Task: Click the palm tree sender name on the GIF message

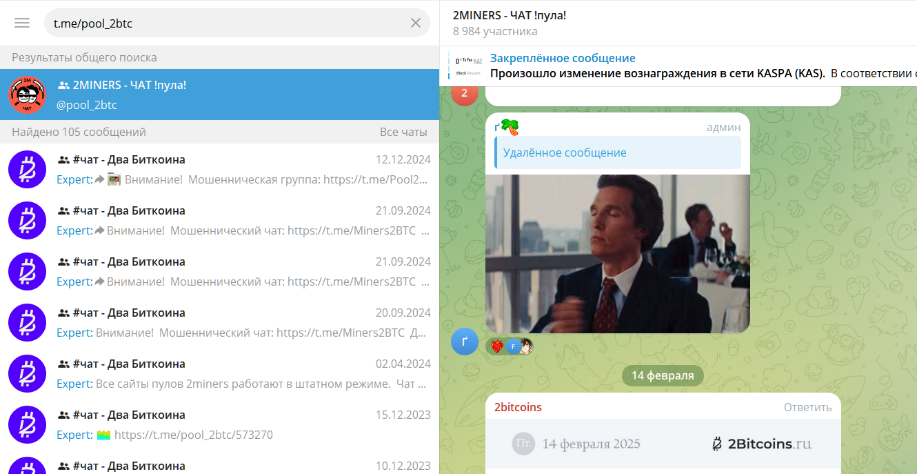Action: tap(506, 126)
